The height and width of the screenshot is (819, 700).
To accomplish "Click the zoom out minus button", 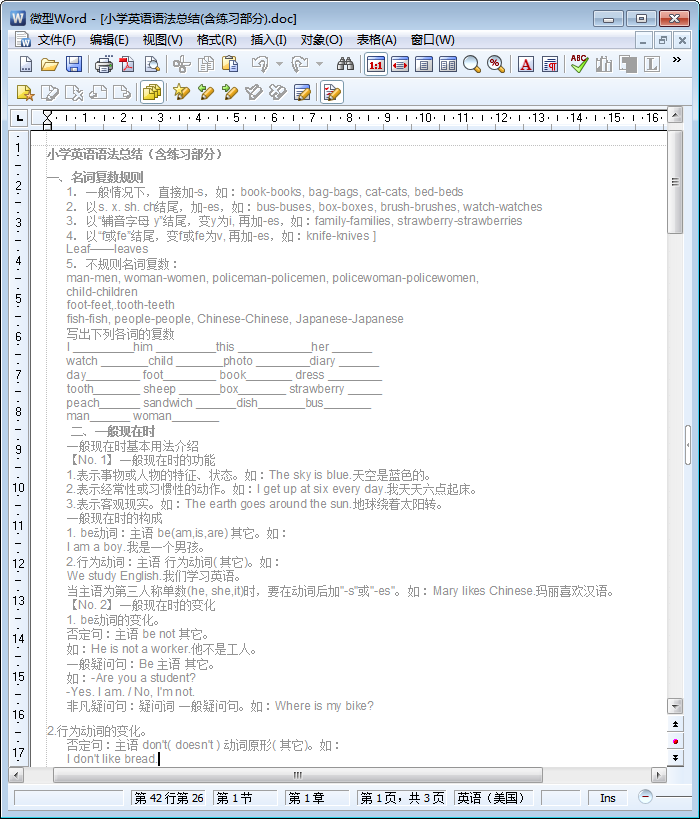I will click(x=646, y=797).
